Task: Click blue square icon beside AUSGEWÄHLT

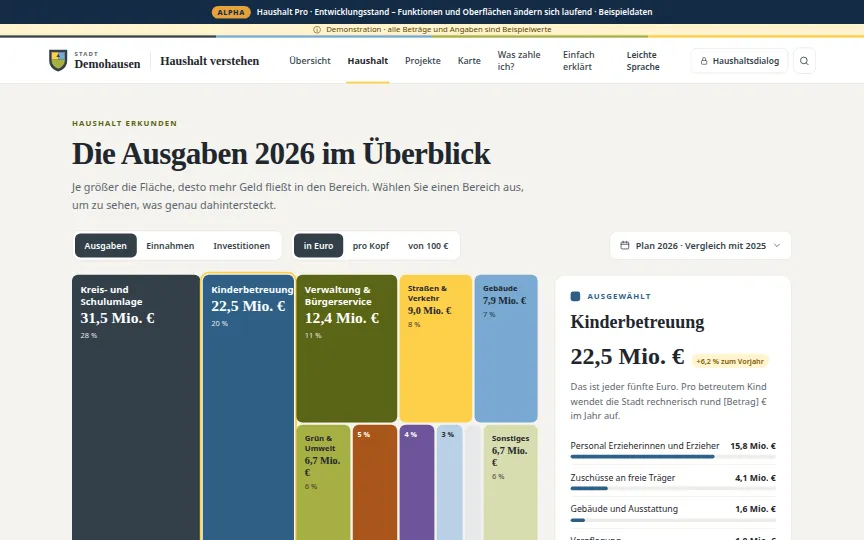Action: [575, 296]
